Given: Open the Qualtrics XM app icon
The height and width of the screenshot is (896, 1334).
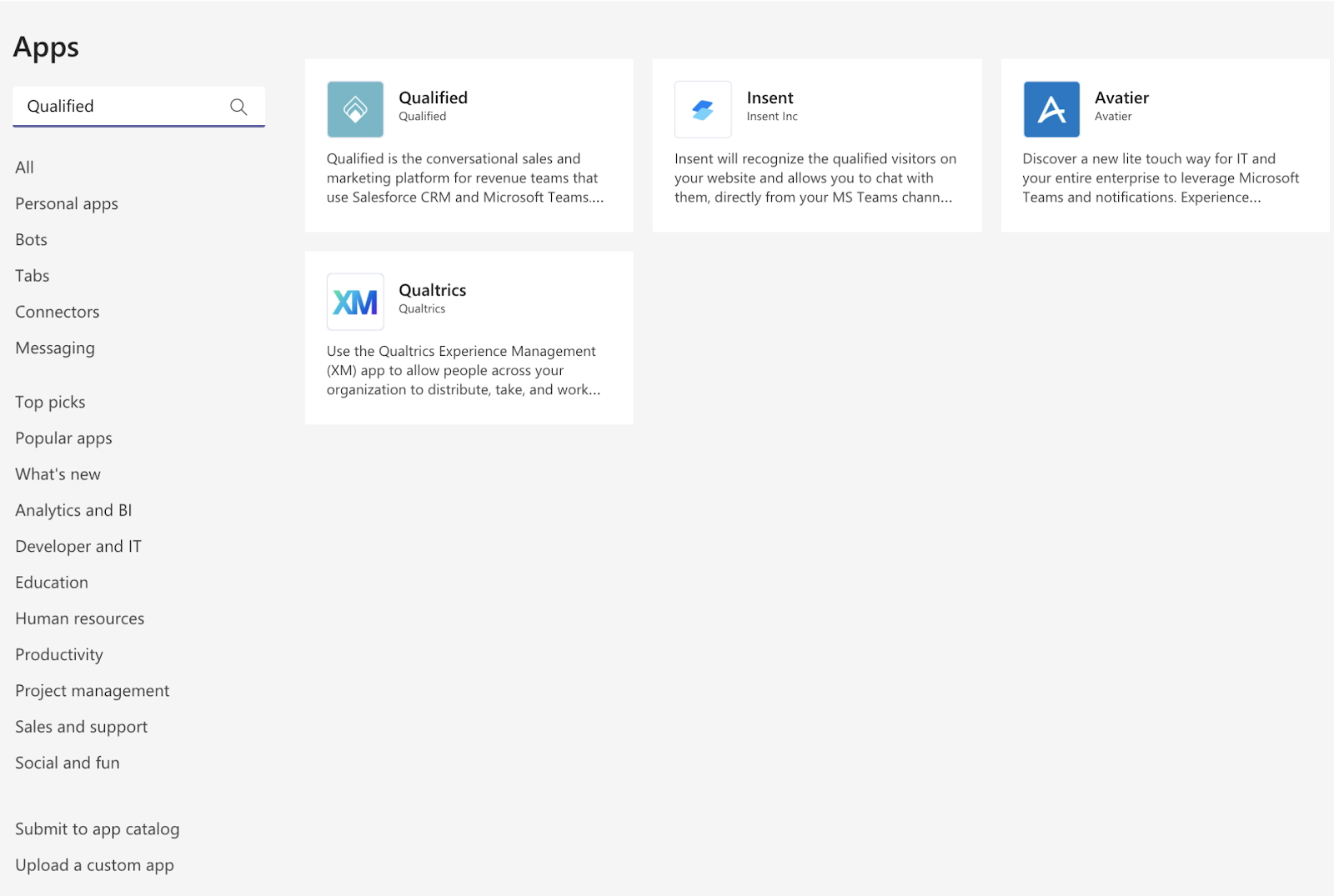Looking at the screenshot, I should click(x=355, y=302).
